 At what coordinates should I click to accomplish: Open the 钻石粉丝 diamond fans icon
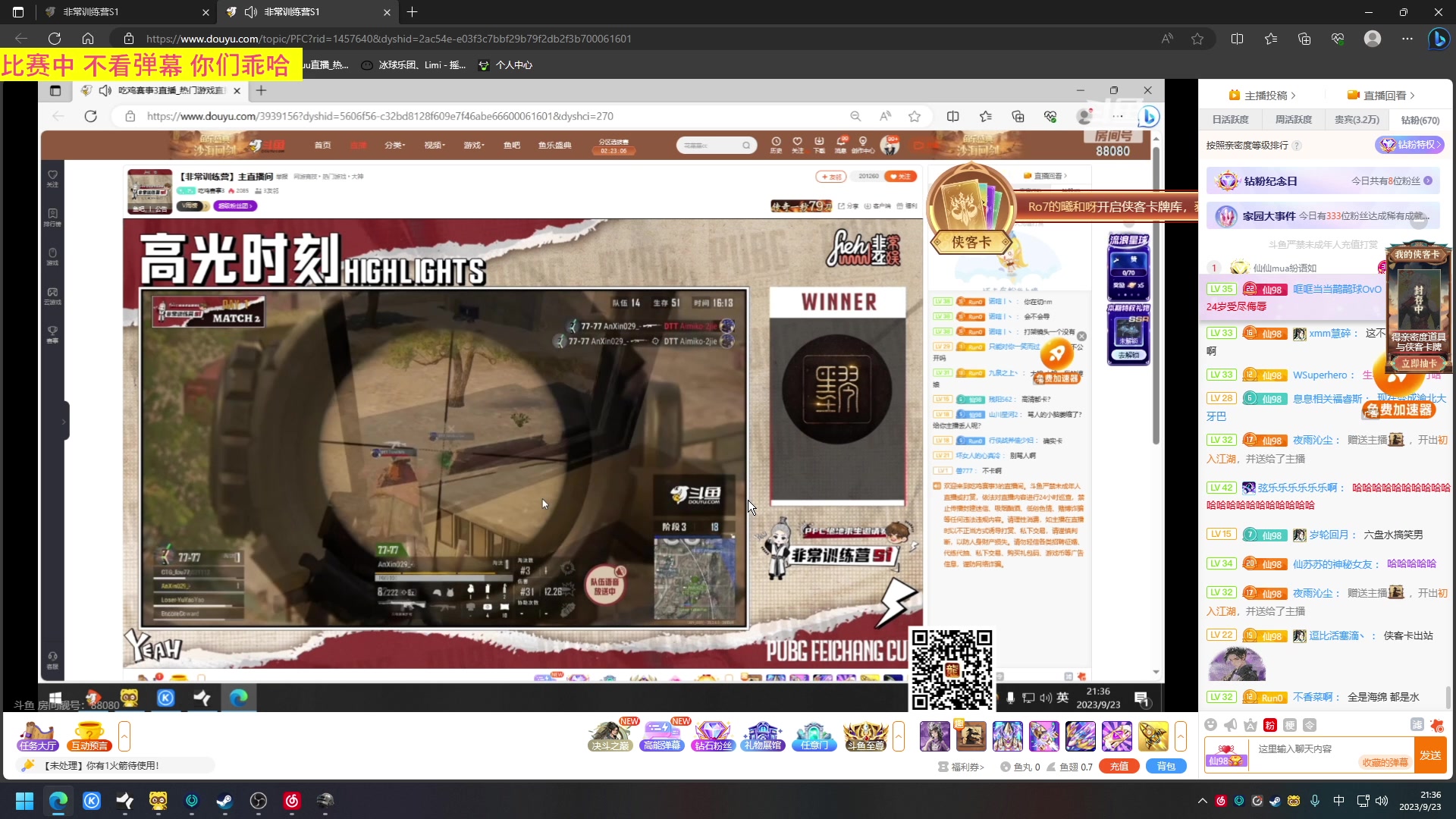[713, 736]
